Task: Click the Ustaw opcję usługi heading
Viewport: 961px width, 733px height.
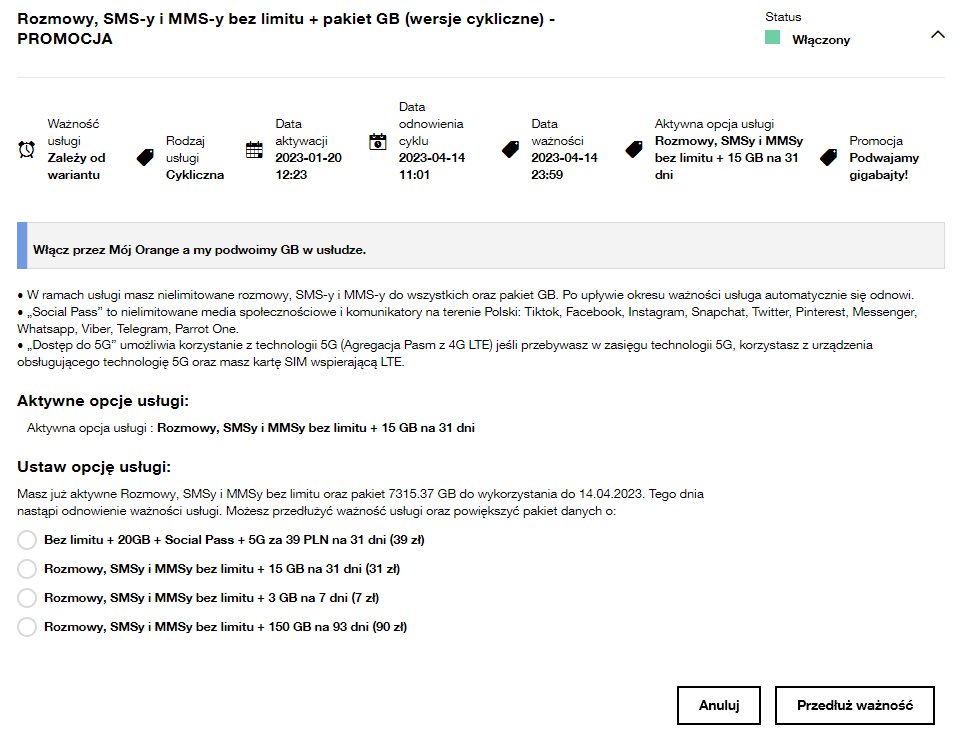Action: tap(94, 467)
